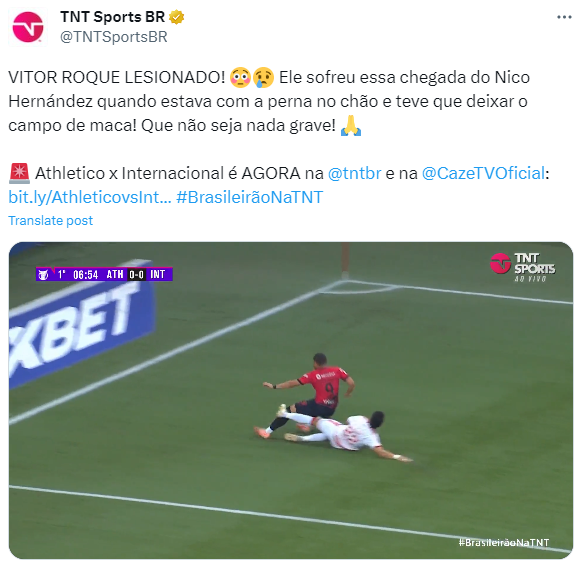Open the TNT Sports BR profile avatar
This screenshot has height=567, width=581.
[28, 27]
